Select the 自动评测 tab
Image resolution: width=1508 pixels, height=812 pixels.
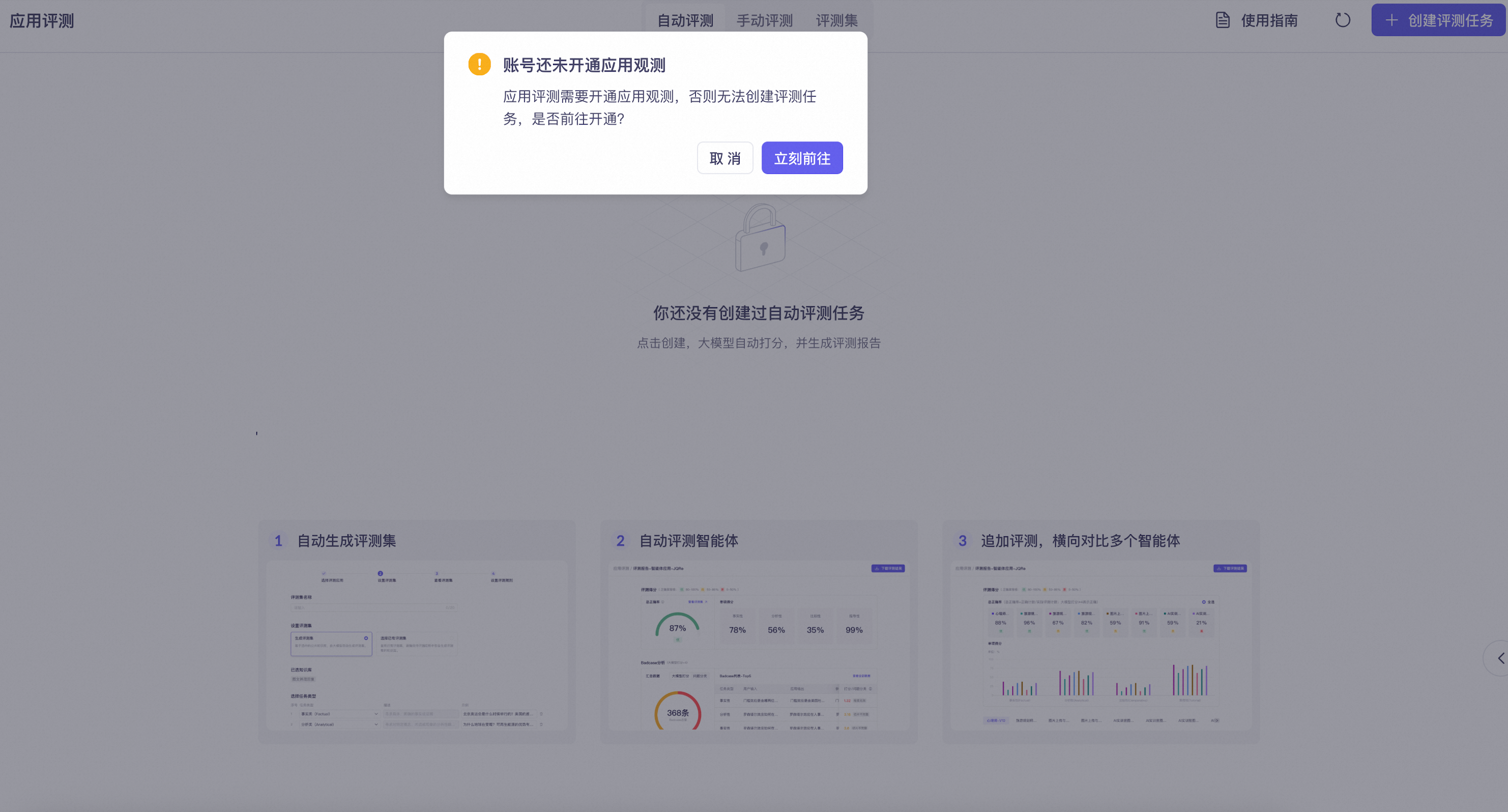click(x=685, y=20)
